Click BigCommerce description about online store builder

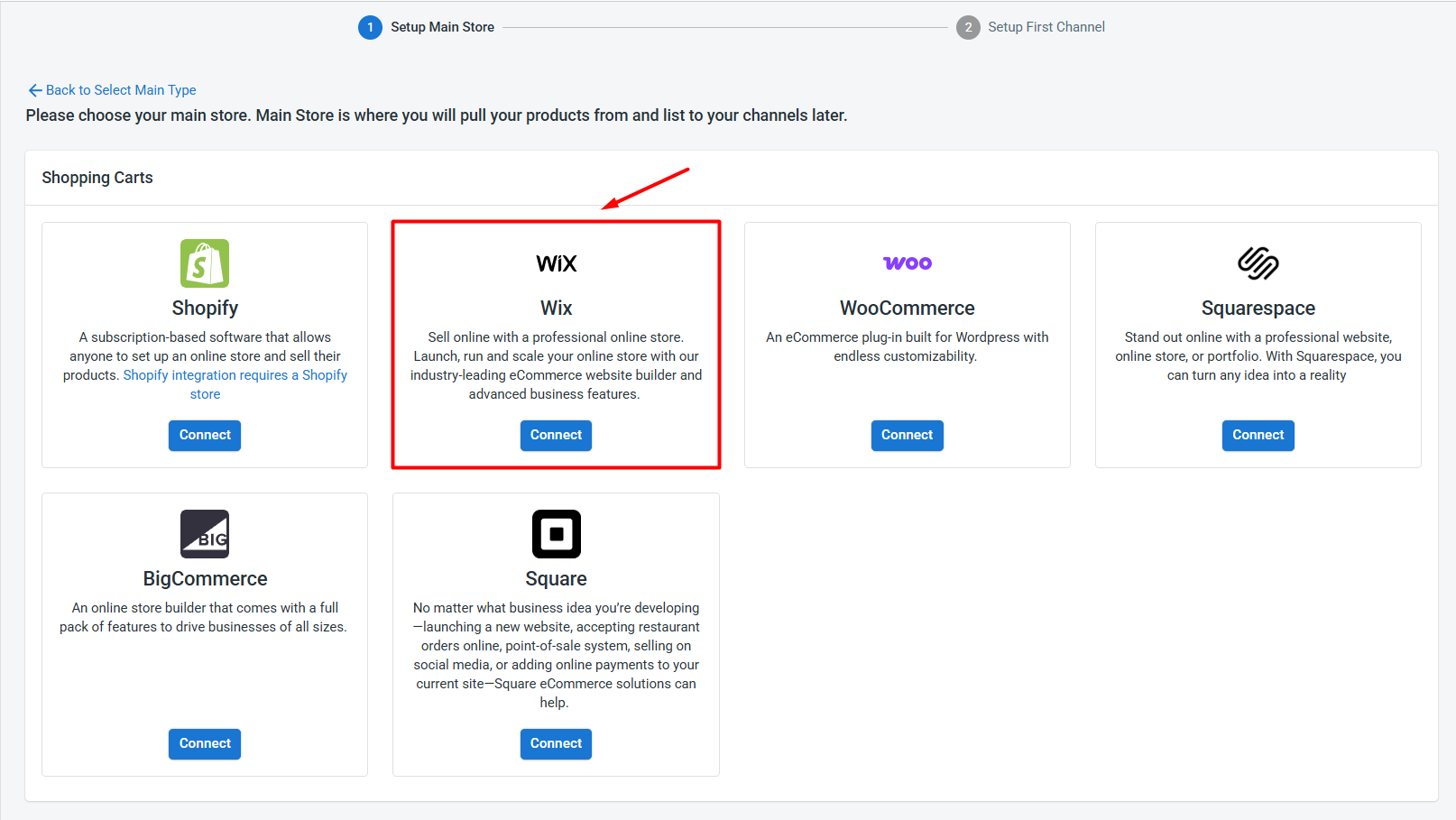[204, 617]
